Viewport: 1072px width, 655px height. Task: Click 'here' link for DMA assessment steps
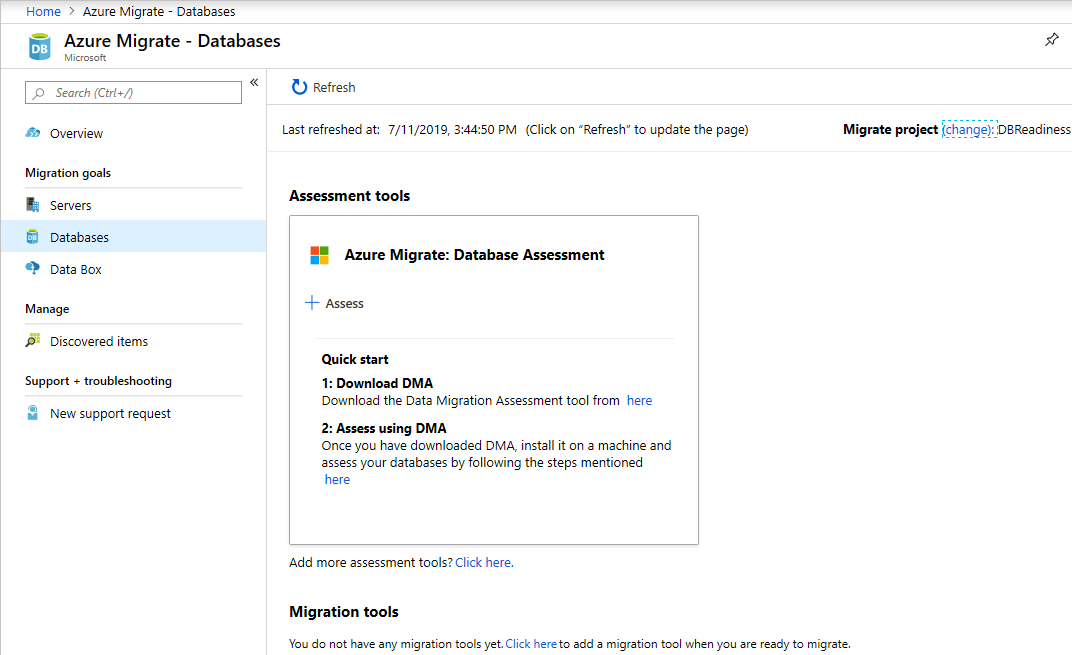pyautogui.click(x=337, y=479)
